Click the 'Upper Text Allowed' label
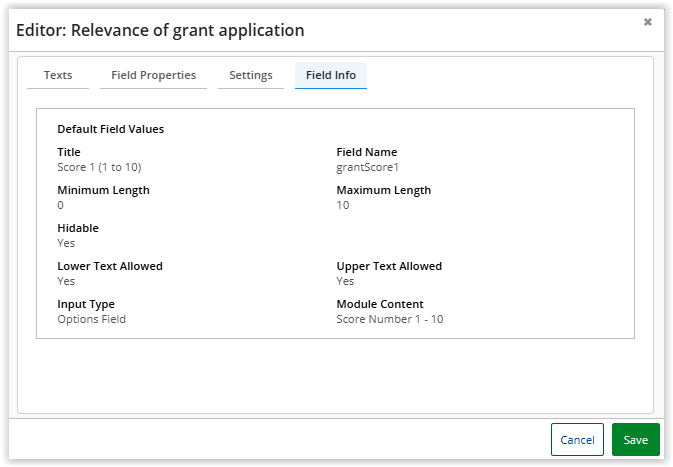 pyautogui.click(x=389, y=266)
